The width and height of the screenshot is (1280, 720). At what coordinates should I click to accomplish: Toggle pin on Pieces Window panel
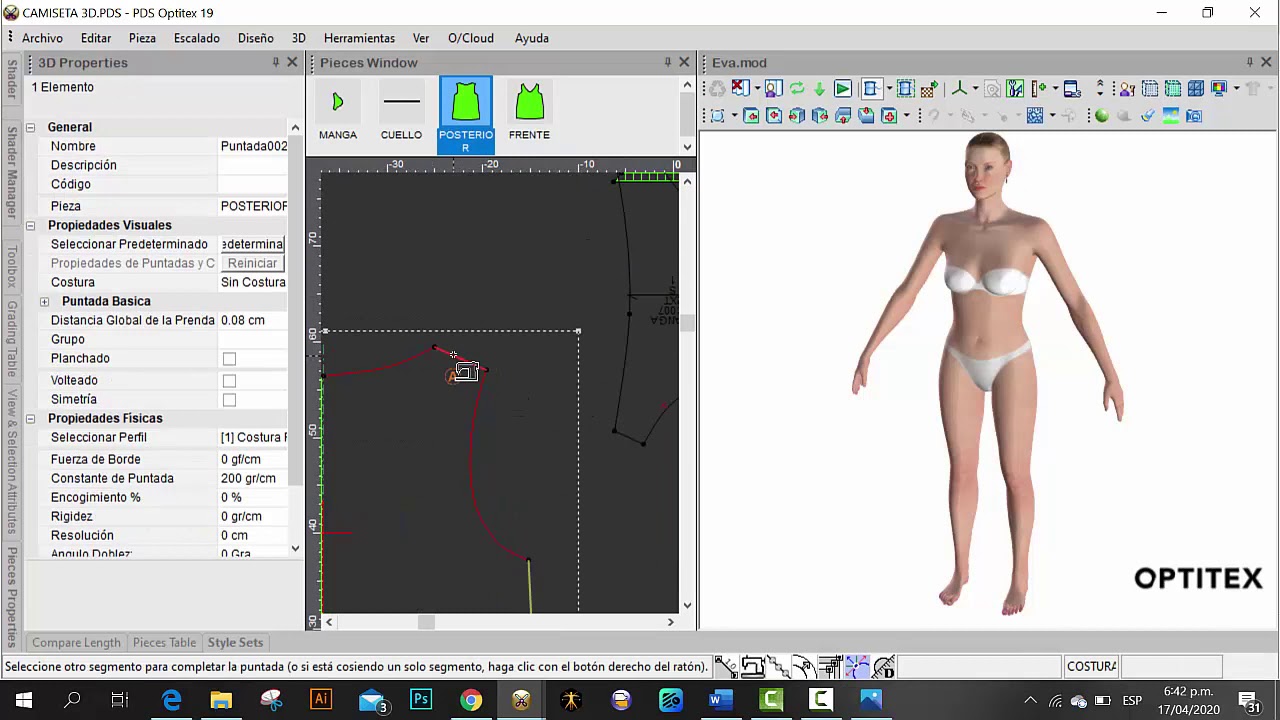pyautogui.click(x=667, y=62)
